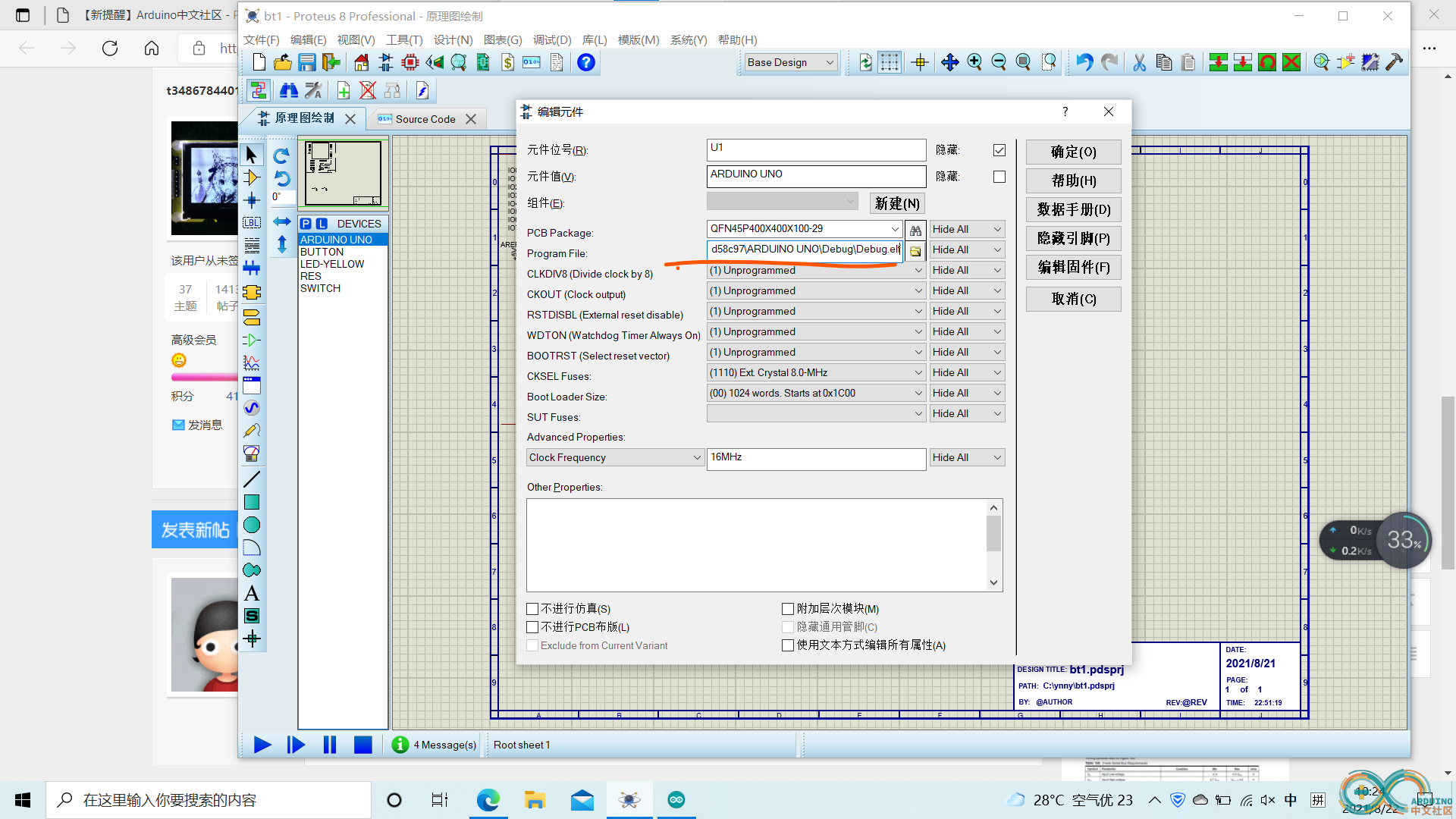Enable the 附加层次模块(M) checkbox
Viewport: 1456px width, 819px height.
pos(788,609)
